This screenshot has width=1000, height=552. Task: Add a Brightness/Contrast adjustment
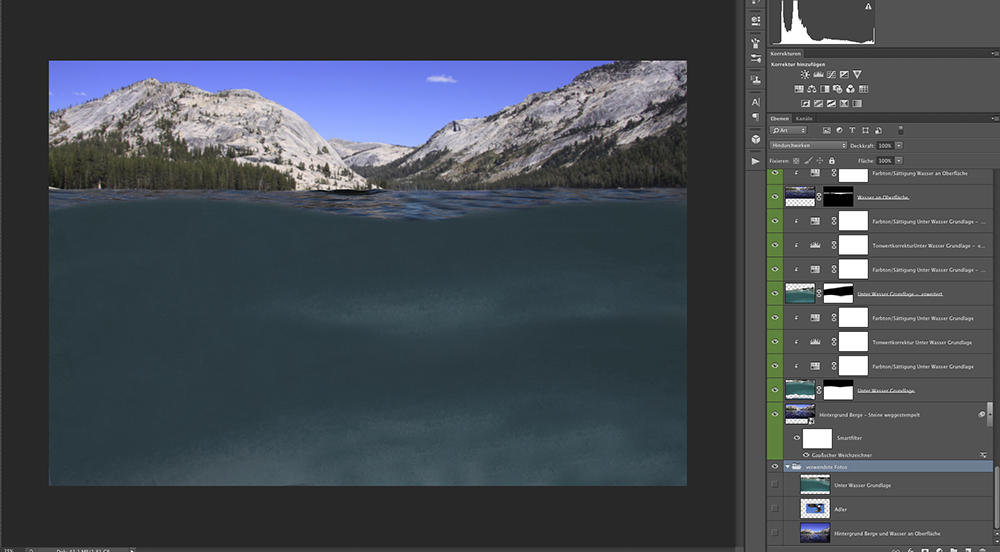[805, 75]
